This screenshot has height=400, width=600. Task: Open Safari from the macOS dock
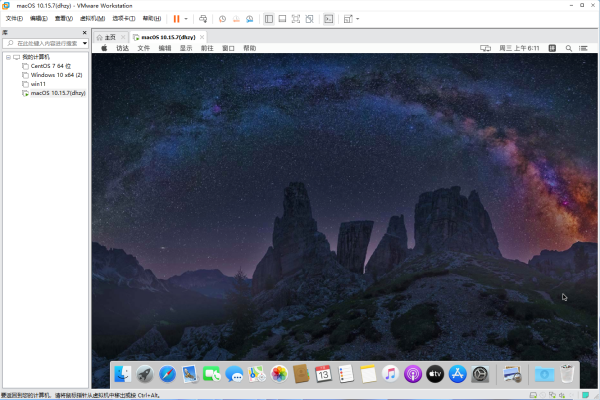coord(167,374)
